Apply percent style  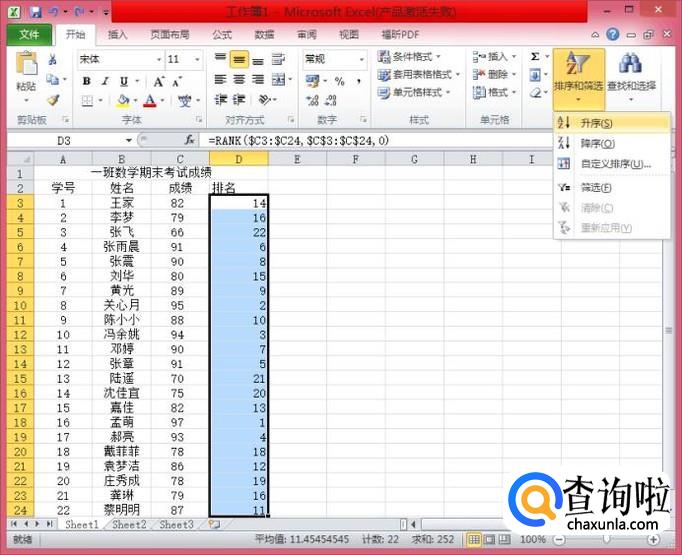pyautogui.click(x=340, y=81)
